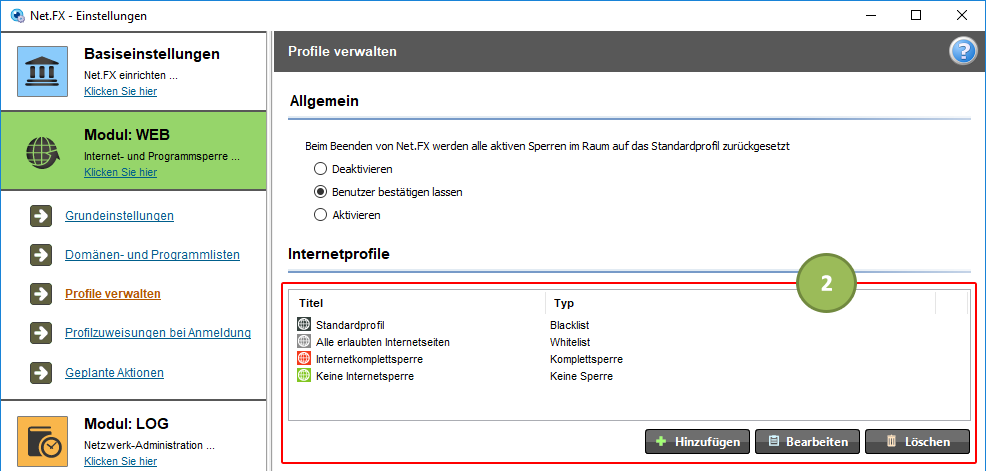Select the Deaktivieren radio option

(320, 169)
